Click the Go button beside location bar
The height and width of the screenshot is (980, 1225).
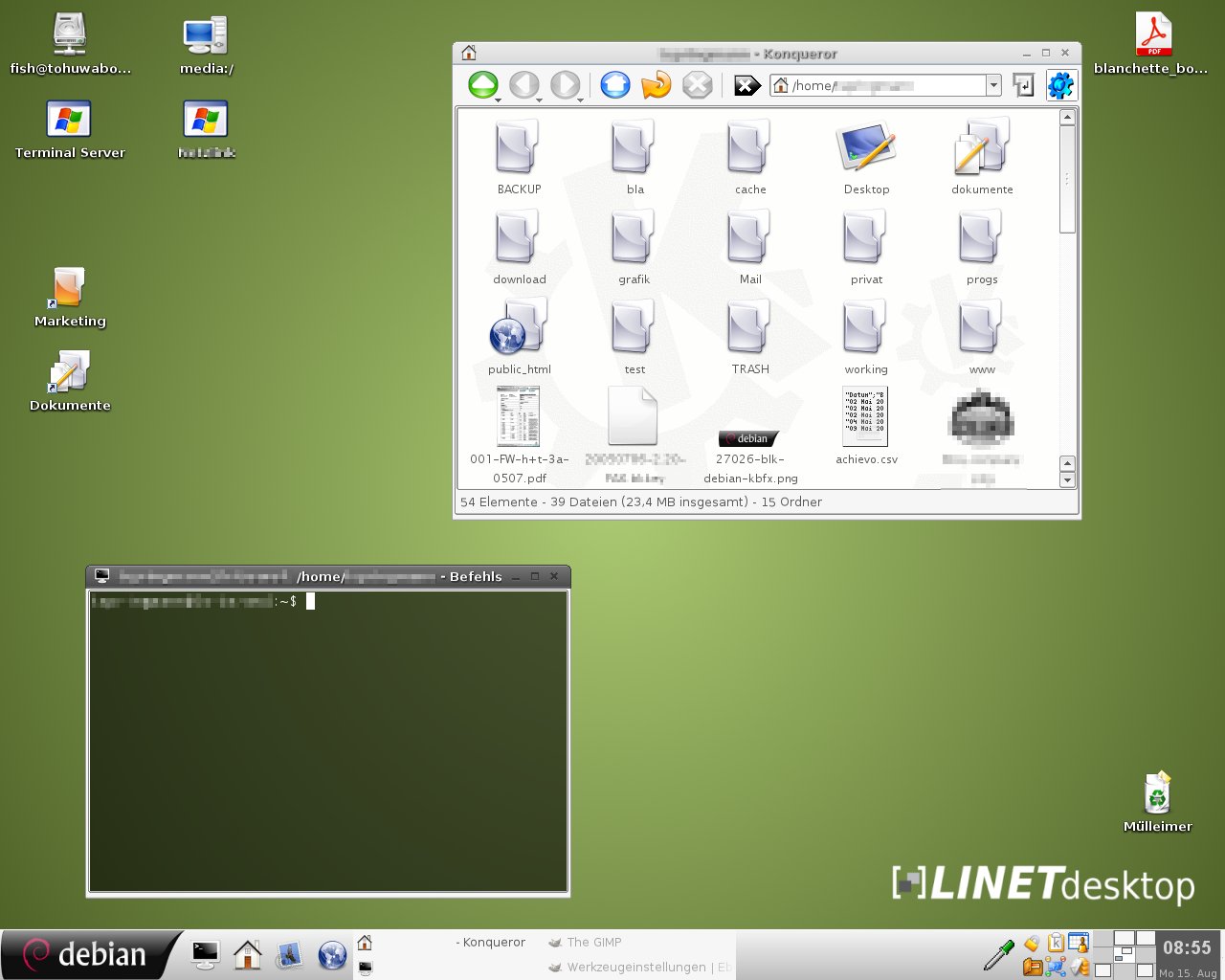pos(1023,86)
